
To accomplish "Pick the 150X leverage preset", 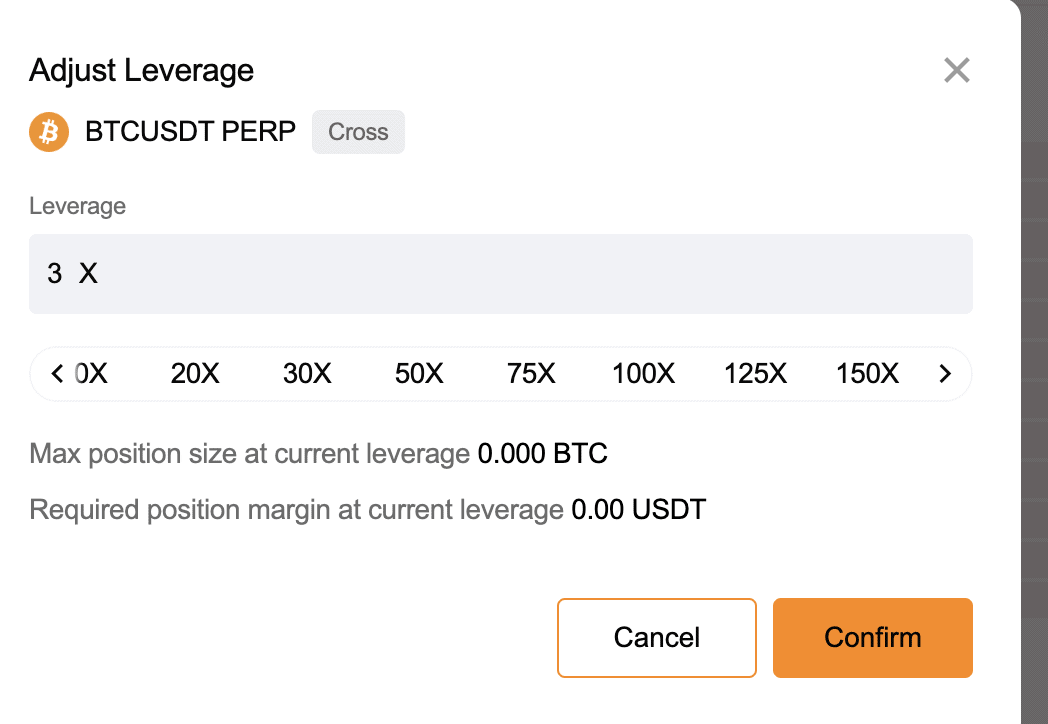I will click(867, 374).
